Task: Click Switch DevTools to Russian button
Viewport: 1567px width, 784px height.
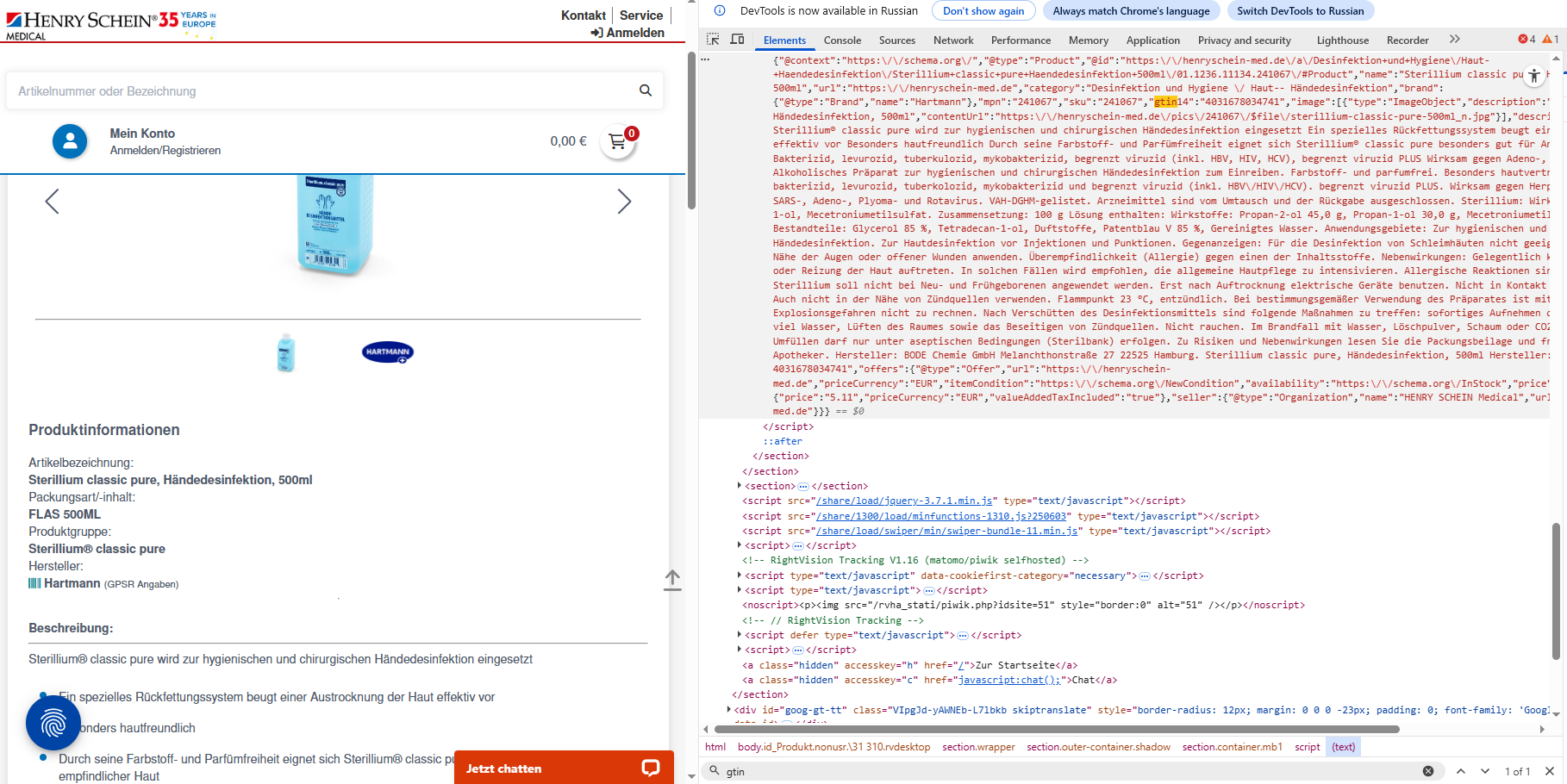Action: click(x=1300, y=11)
